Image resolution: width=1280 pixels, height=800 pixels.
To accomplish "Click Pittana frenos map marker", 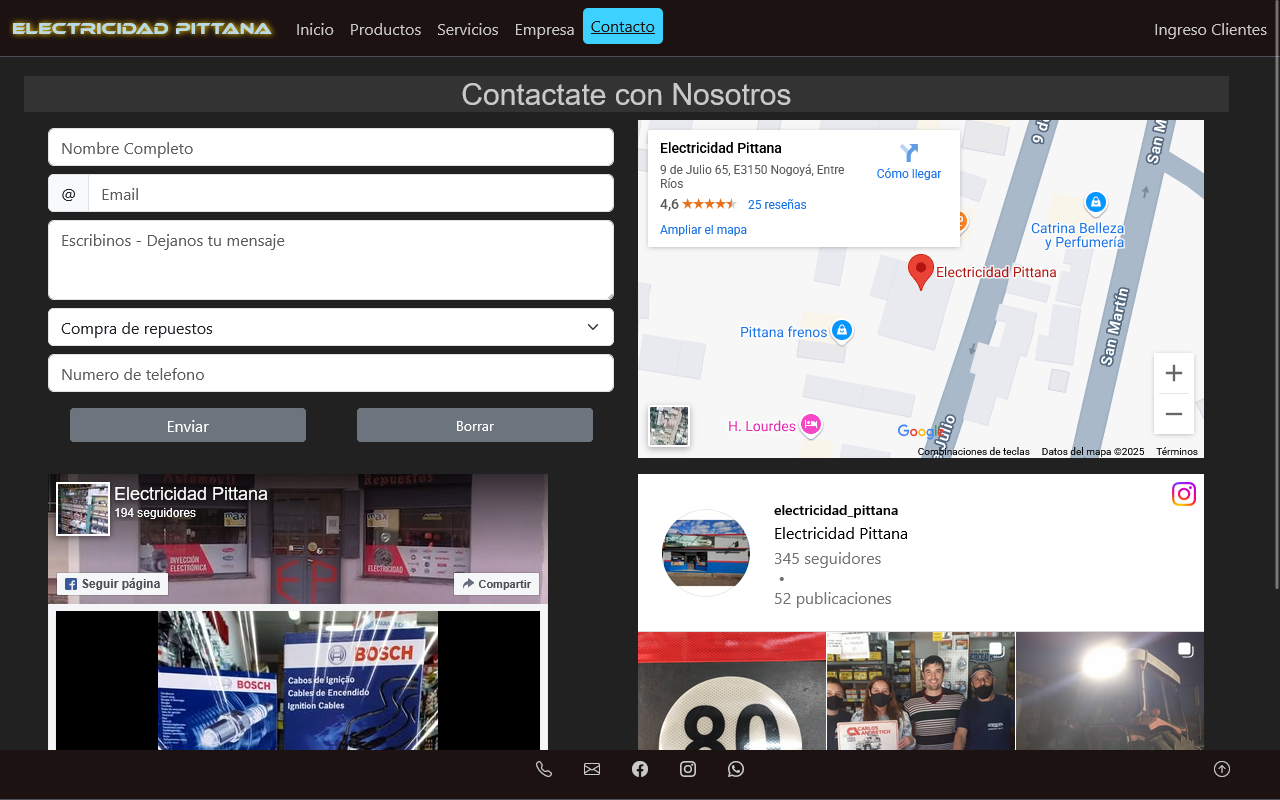I will point(842,330).
